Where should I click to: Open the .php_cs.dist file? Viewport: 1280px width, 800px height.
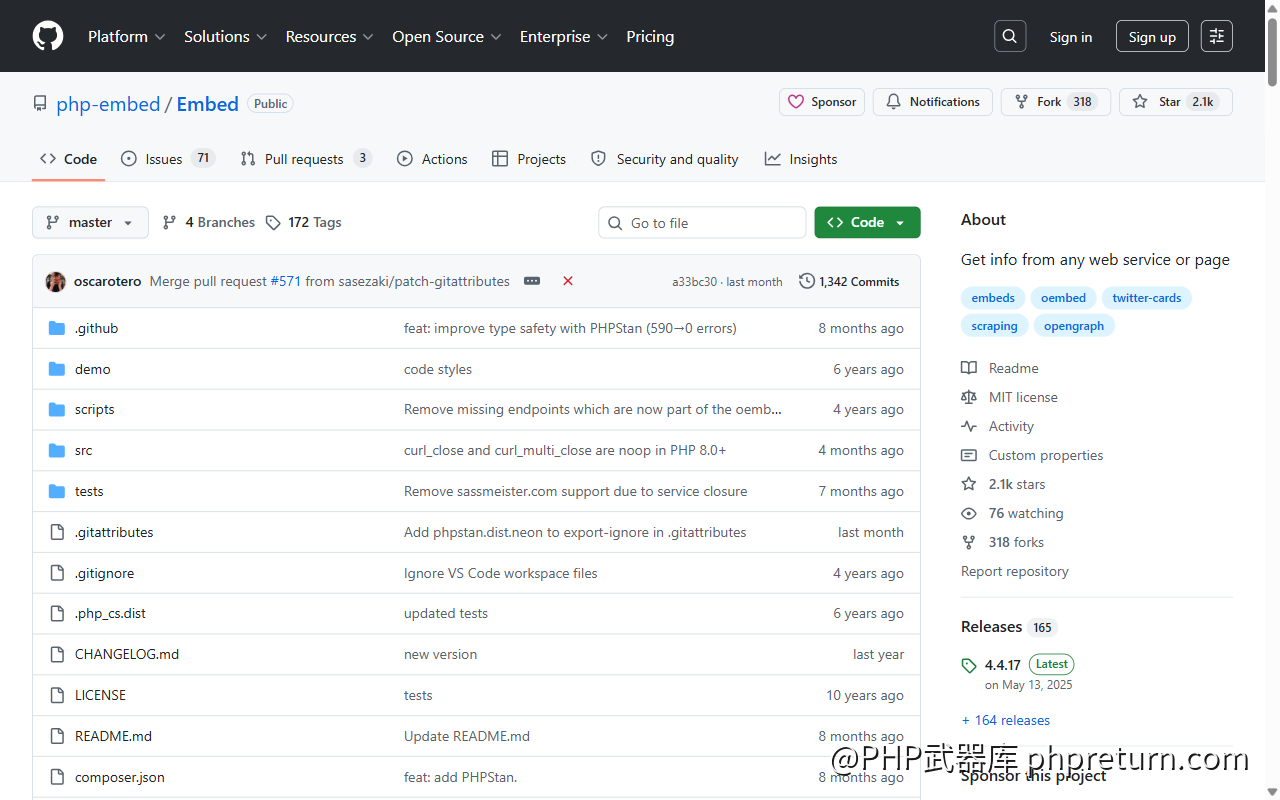(x=110, y=614)
